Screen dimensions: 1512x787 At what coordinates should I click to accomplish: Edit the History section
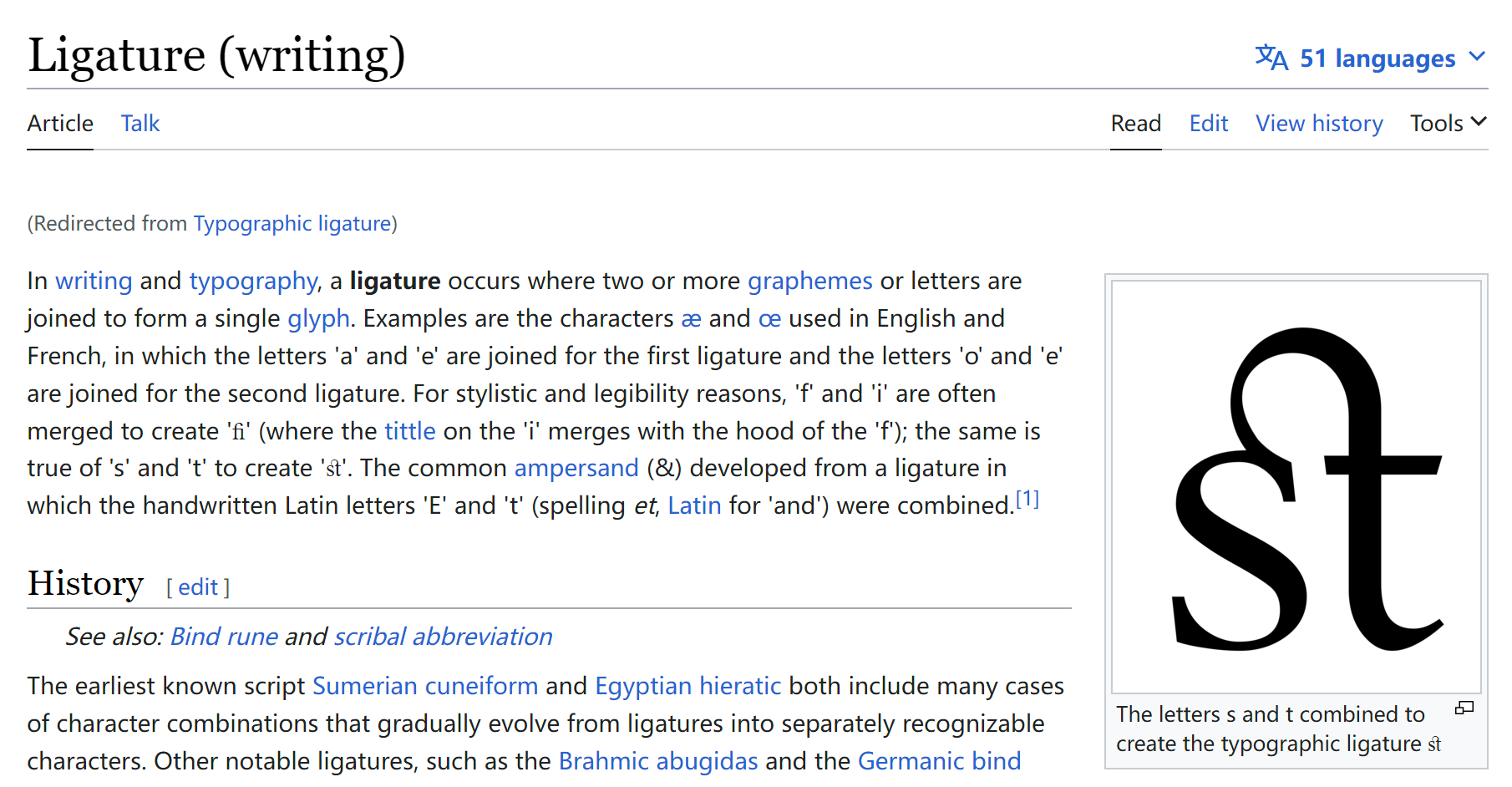point(198,586)
